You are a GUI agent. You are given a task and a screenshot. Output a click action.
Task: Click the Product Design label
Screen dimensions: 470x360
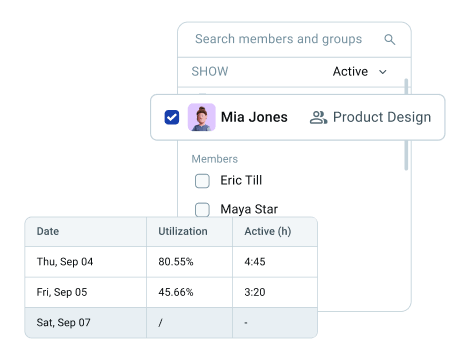click(382, 117)
